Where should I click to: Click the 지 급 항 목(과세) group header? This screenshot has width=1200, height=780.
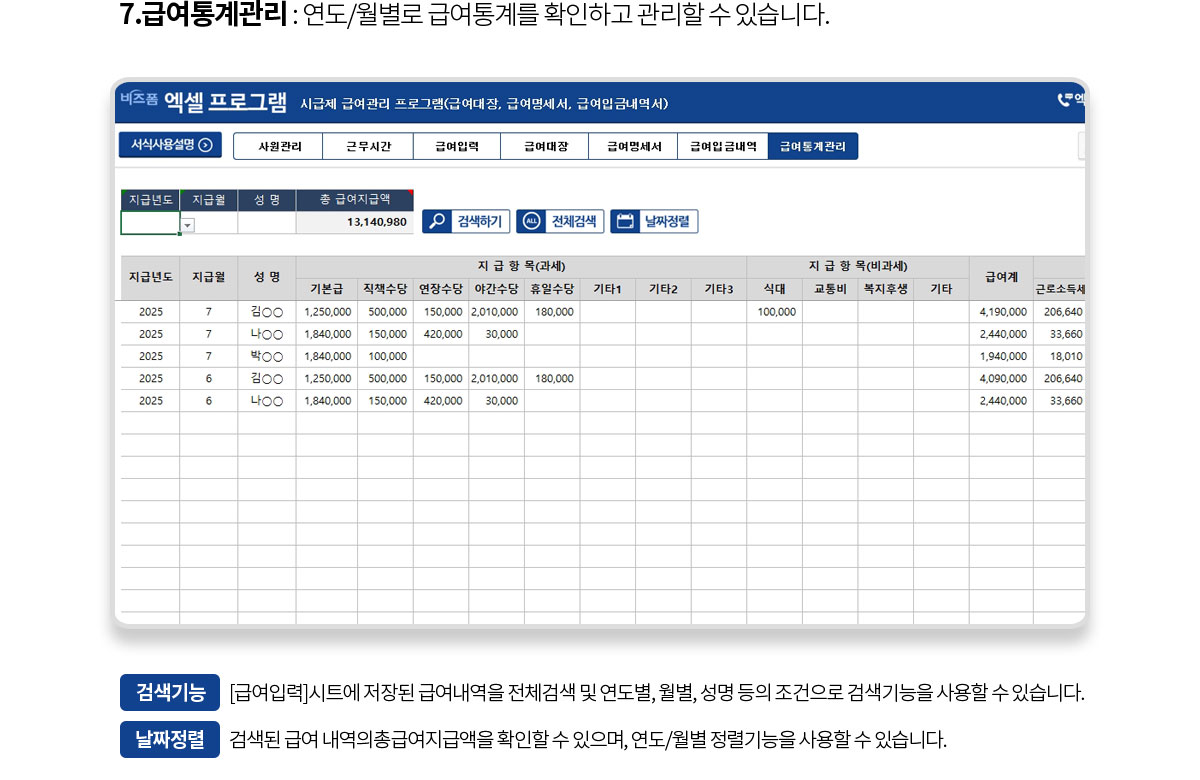coord(522,267)
